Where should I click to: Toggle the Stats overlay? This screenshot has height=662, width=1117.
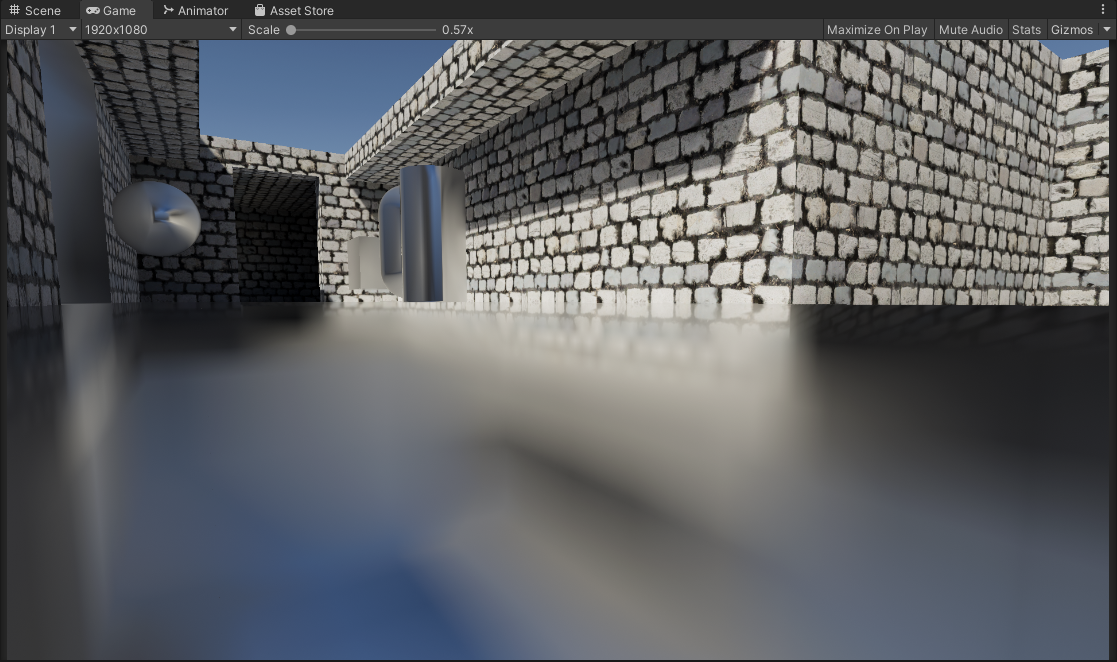pos(1026,30)
